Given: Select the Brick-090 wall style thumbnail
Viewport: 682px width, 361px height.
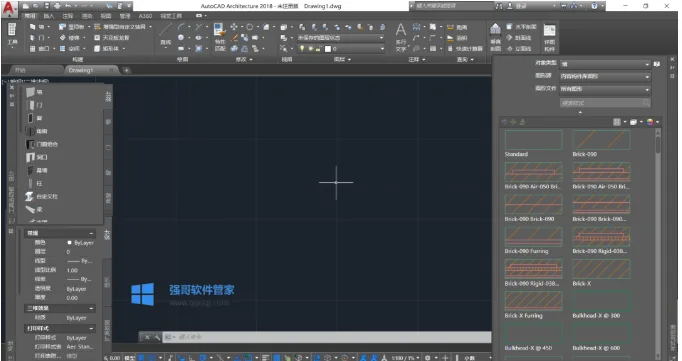Looking at the screenshot, I should click(601, 140).
